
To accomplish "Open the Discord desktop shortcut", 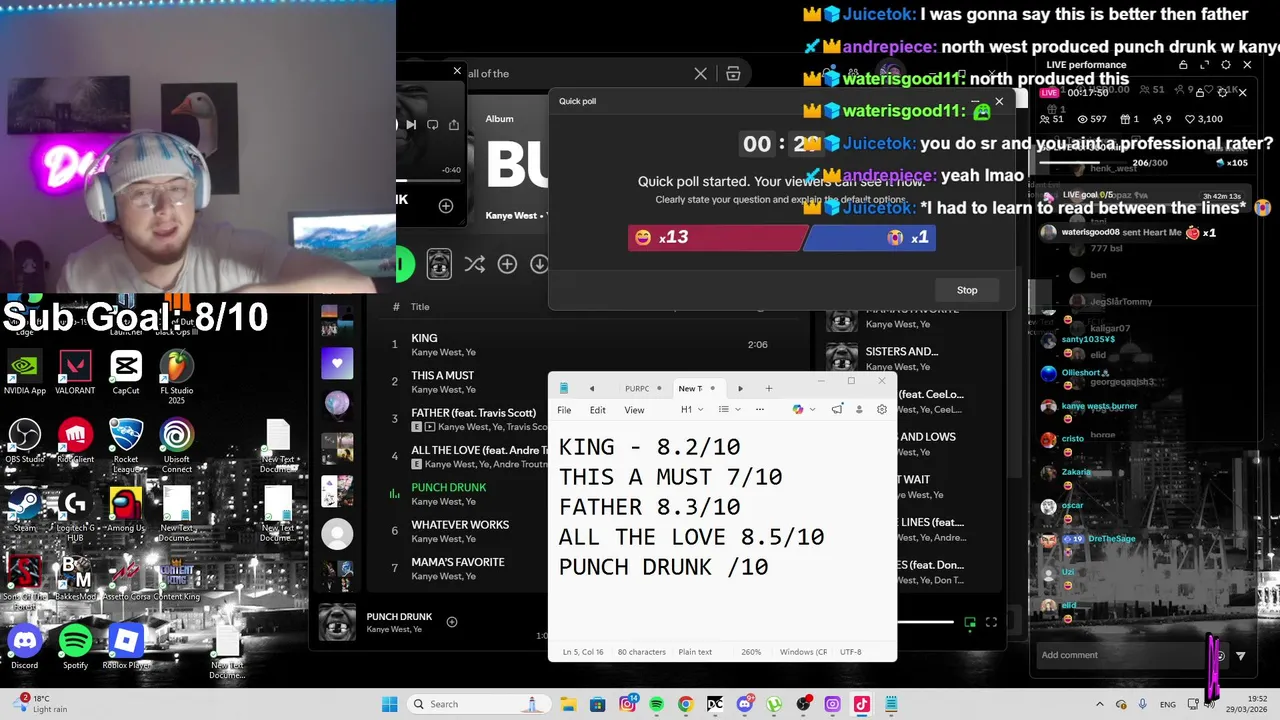I will click(24, 646).
